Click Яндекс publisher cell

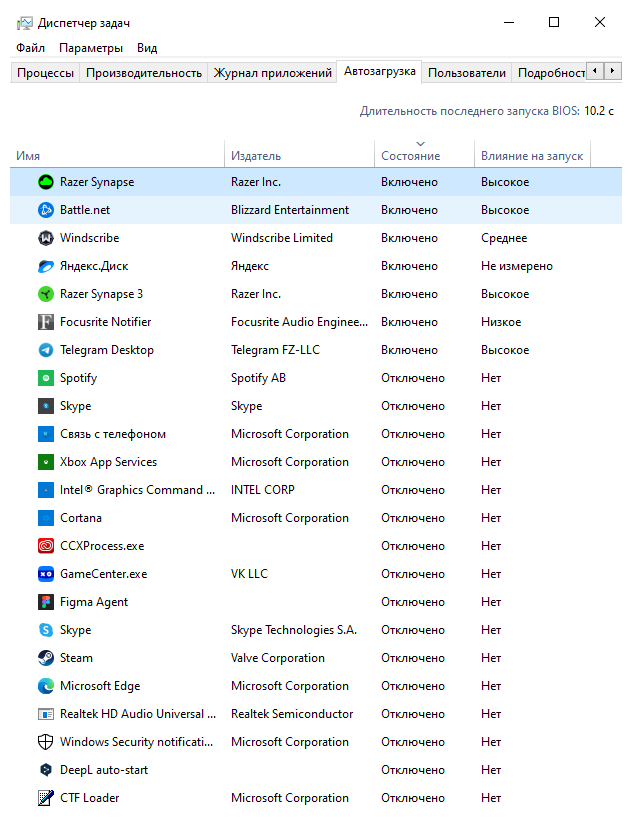click(x=250, y=266)
